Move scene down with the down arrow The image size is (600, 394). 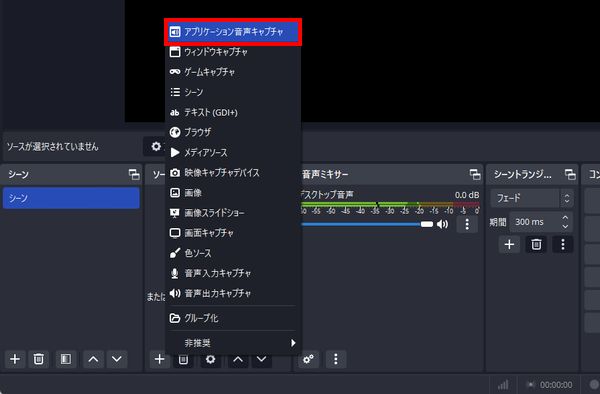(x=117, y=359)
